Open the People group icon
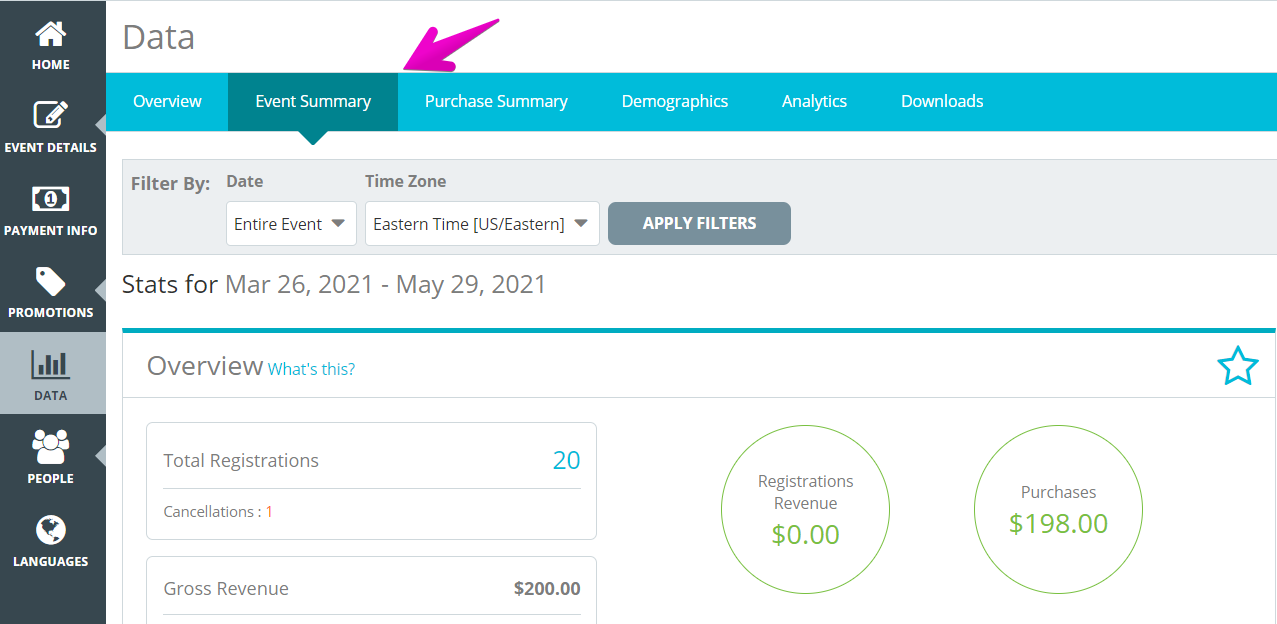The width and height of the screenshot is (1277, 624). pos(50,447)
